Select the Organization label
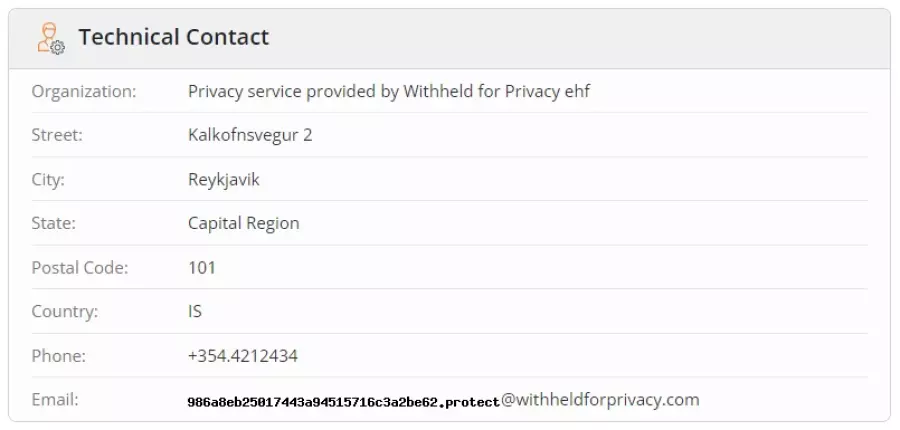The height and width of the screenshot is (430, 900). [x=84, y=91]
